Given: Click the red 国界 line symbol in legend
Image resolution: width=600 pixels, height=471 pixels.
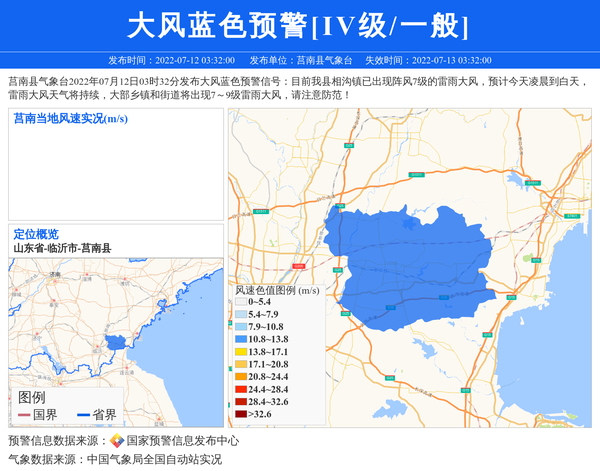Looking at the screenshot, I should point(24,415).
